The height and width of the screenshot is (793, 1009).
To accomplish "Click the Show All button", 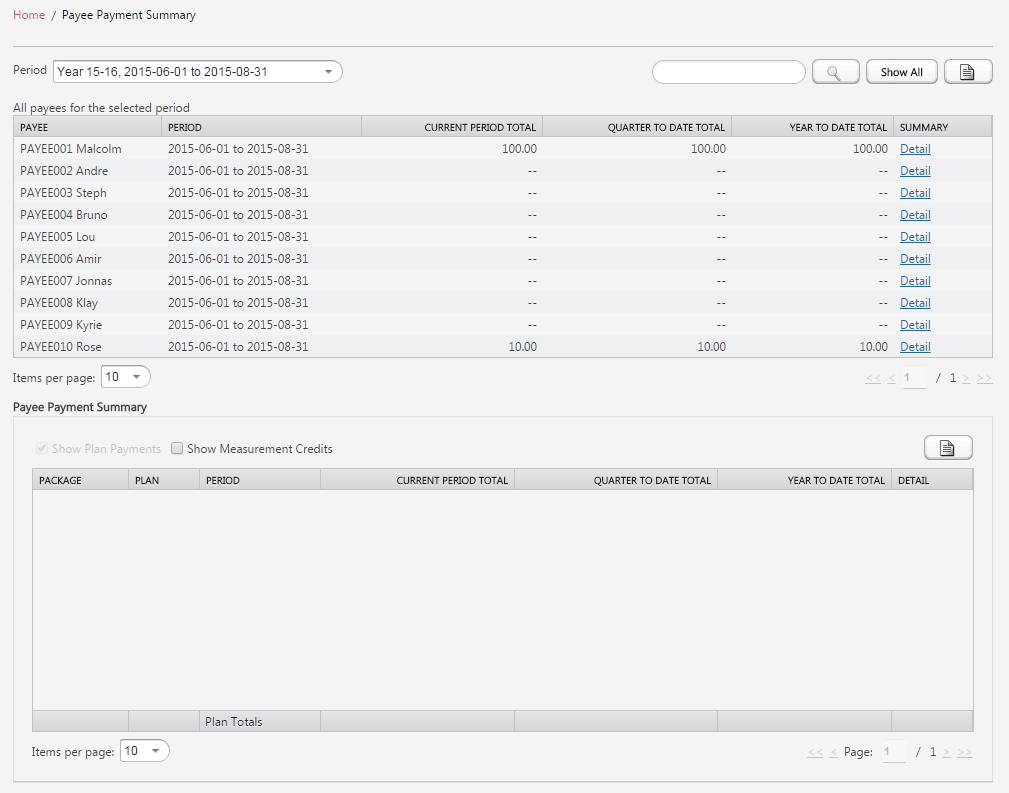I will 901,72.
